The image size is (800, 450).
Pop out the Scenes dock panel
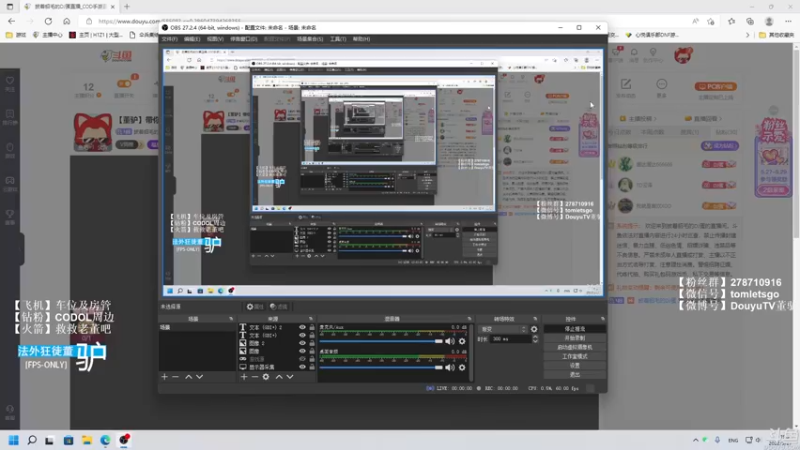tap(231, 319)
